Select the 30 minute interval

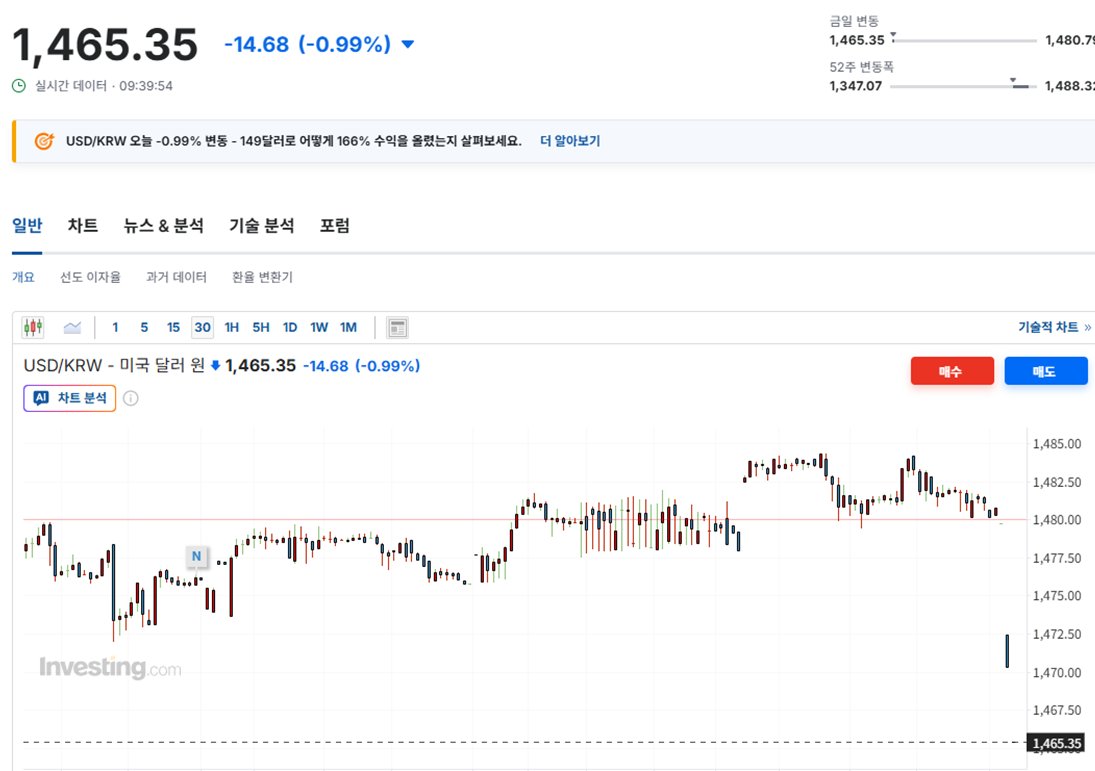(x=203, y=328)
